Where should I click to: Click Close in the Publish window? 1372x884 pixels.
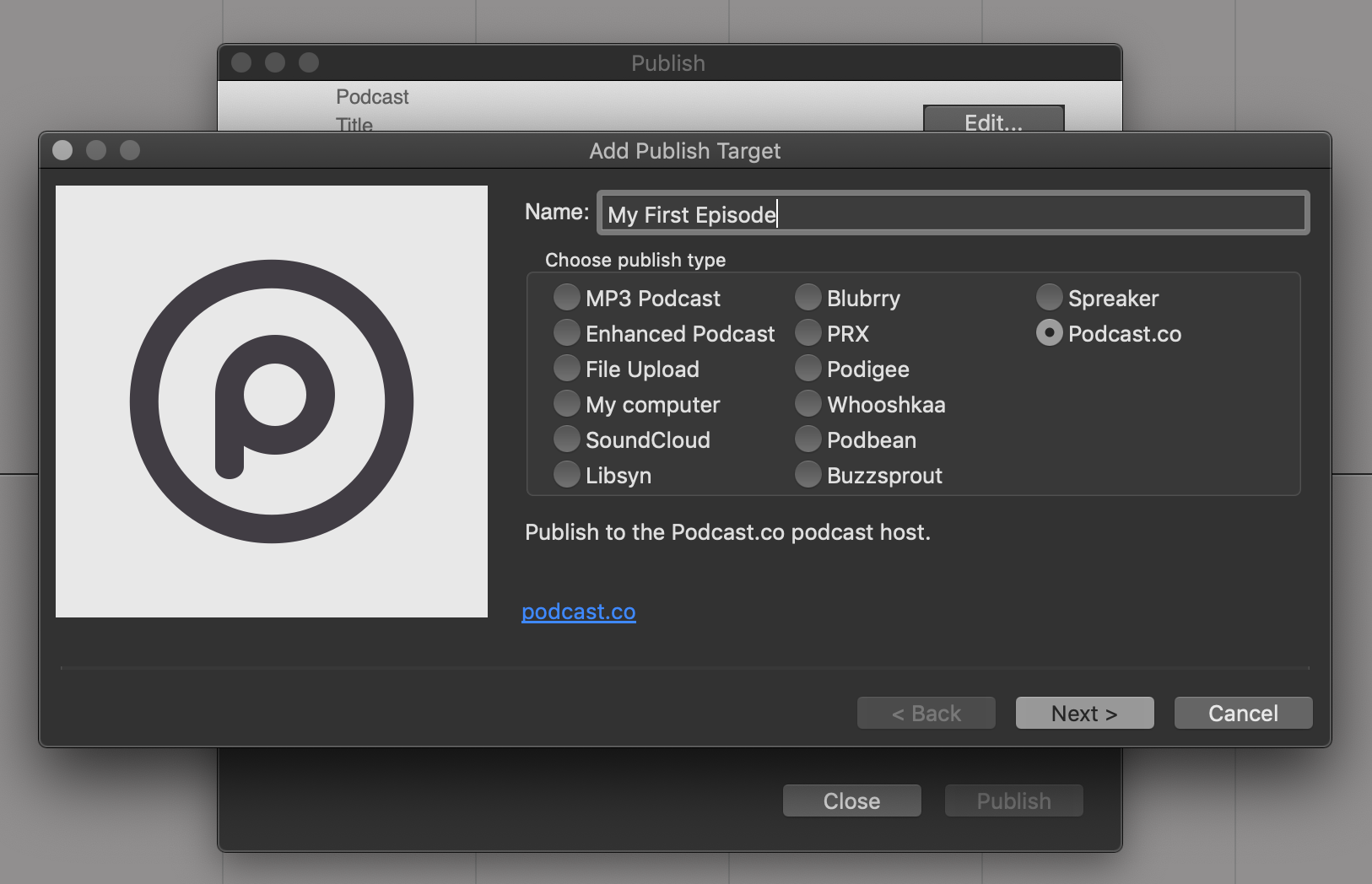point(851,800)
